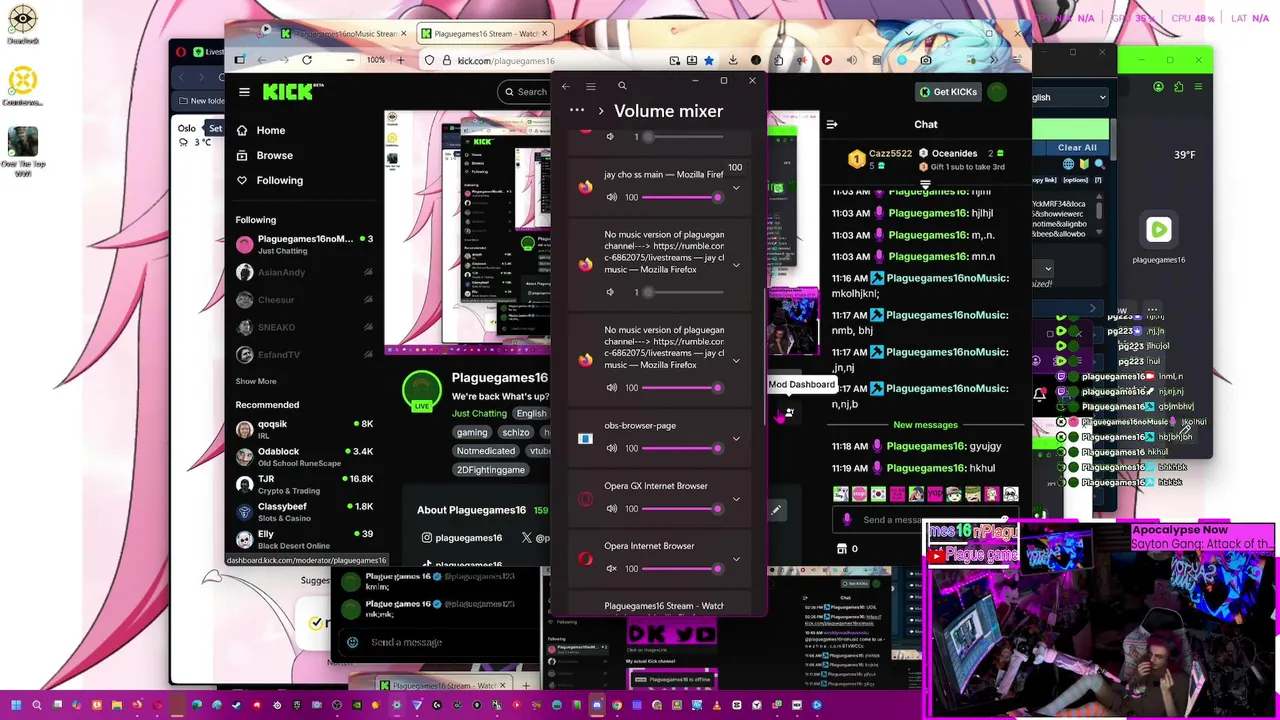Click the 2DFightinggame tag

(491, 469)
